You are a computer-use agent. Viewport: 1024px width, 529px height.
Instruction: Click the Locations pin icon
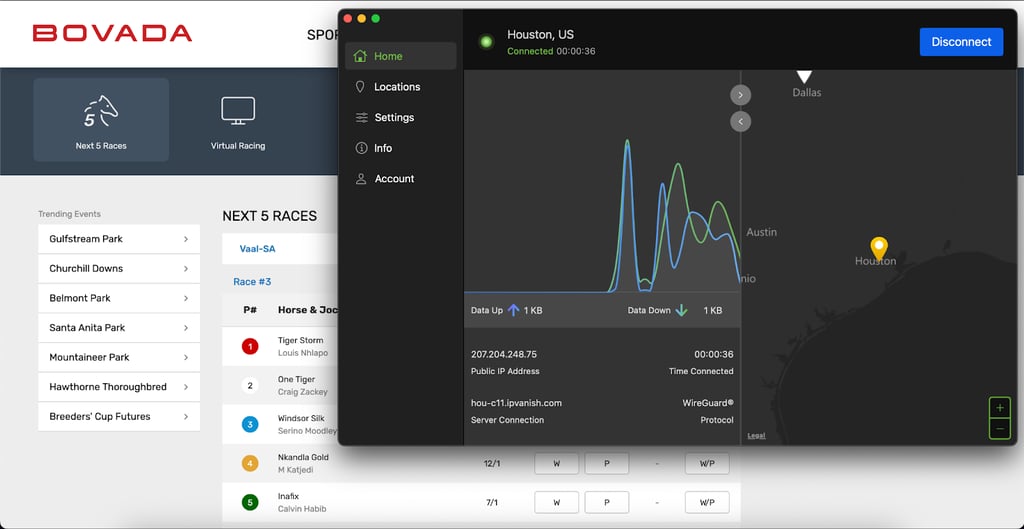pos(360,87)
